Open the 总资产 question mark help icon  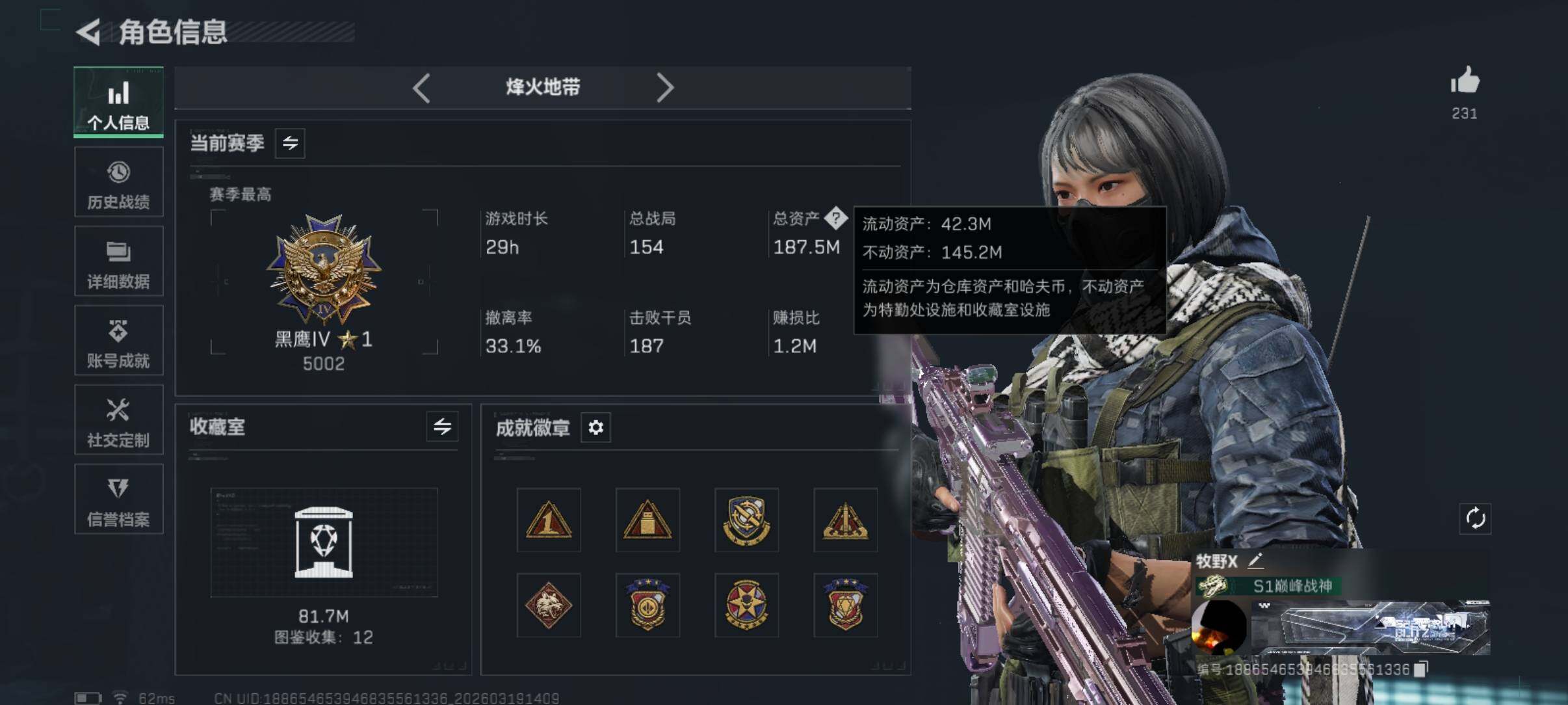836,218
